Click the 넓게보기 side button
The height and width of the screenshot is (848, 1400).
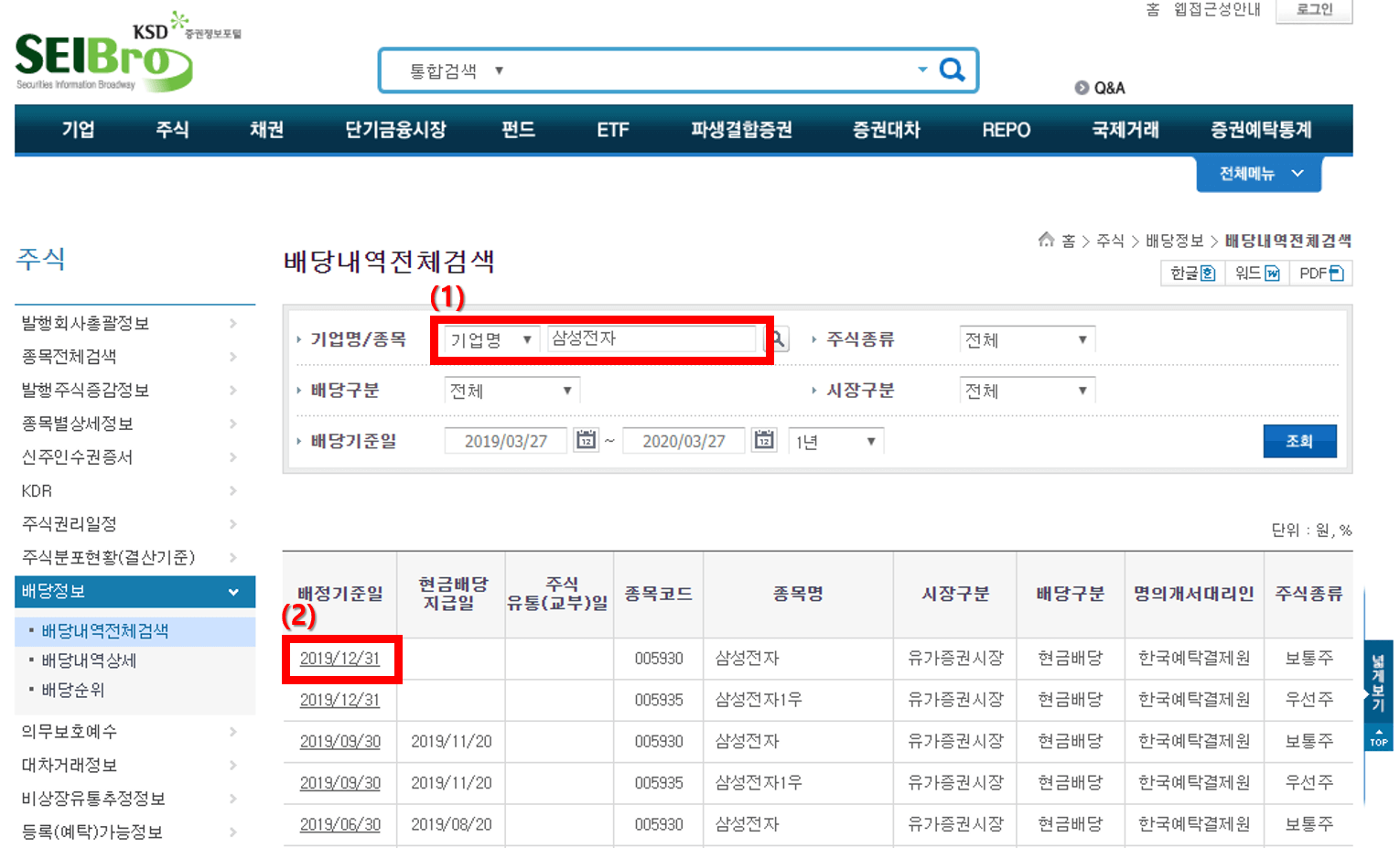point(1379,682)
